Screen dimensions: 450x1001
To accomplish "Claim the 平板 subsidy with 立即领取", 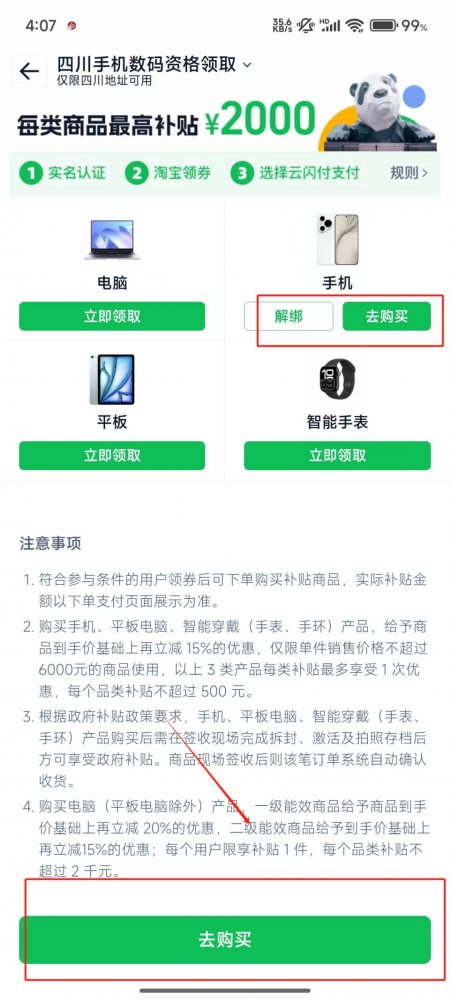I will 112,455.
